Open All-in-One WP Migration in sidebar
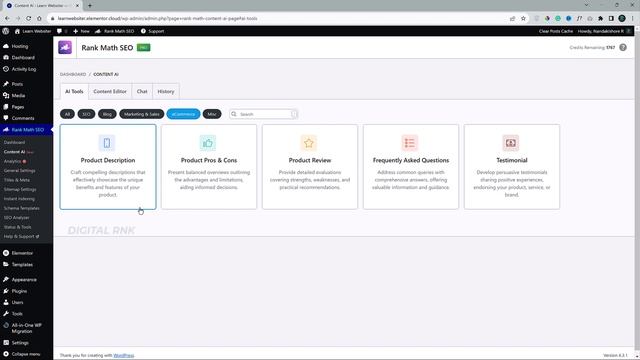The height and width of the screenshot is (360, 640). [x=27, y=328]
